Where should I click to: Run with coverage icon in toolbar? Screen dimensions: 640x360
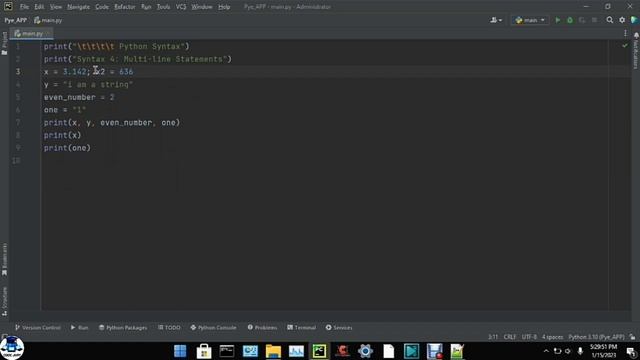582,20
